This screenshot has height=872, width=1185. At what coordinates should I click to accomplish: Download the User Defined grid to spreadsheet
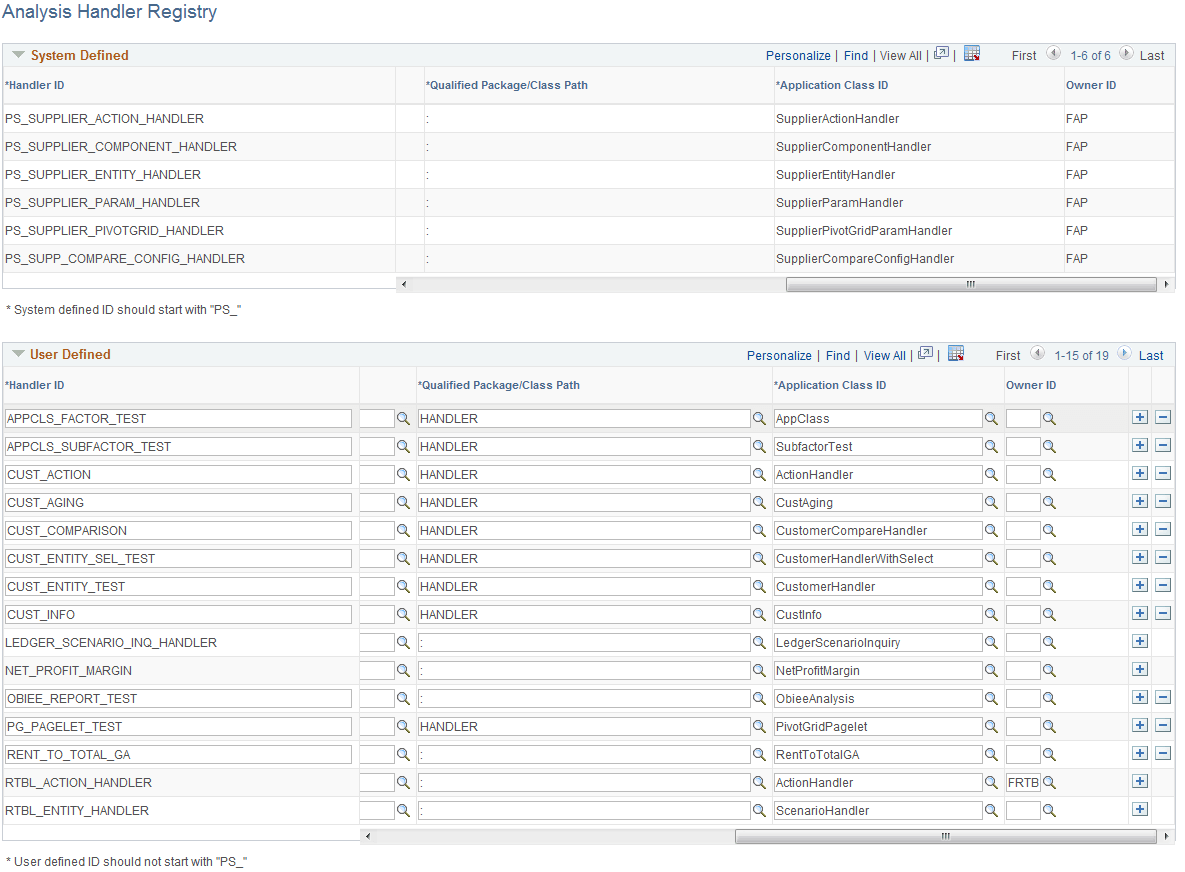[x=955, y=355]
